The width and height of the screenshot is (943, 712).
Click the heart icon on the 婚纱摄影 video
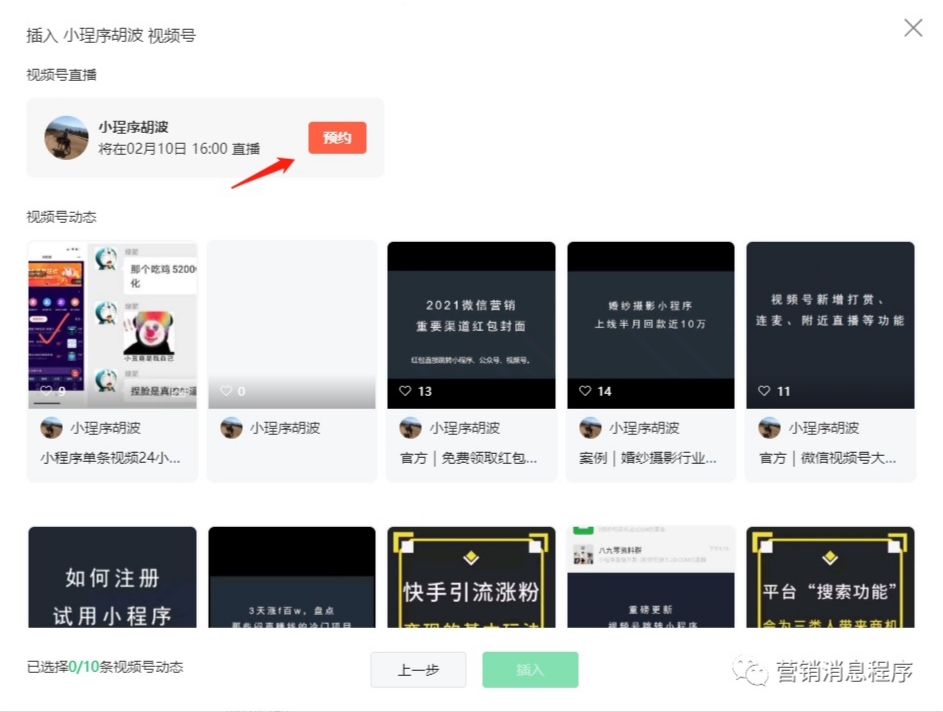pyautogui.click(x=586, y=391)
